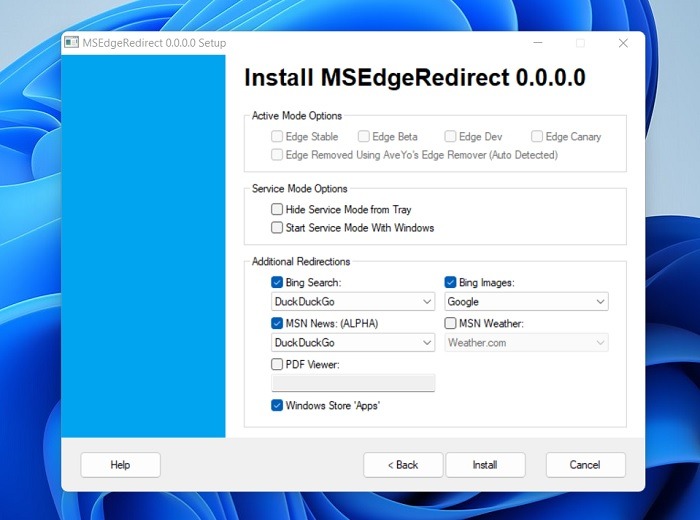Open the Bing Search engine dropdown

point(353,302)
